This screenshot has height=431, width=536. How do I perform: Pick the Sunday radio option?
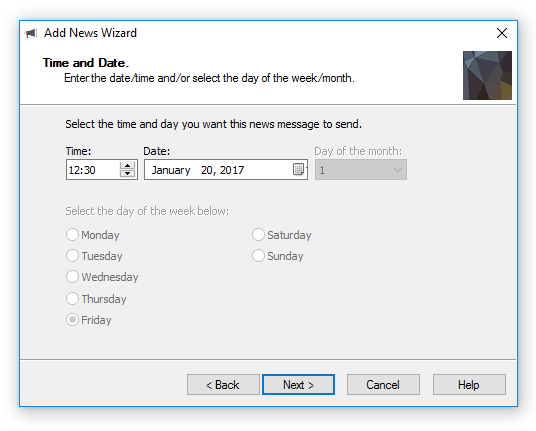[258, 256]
